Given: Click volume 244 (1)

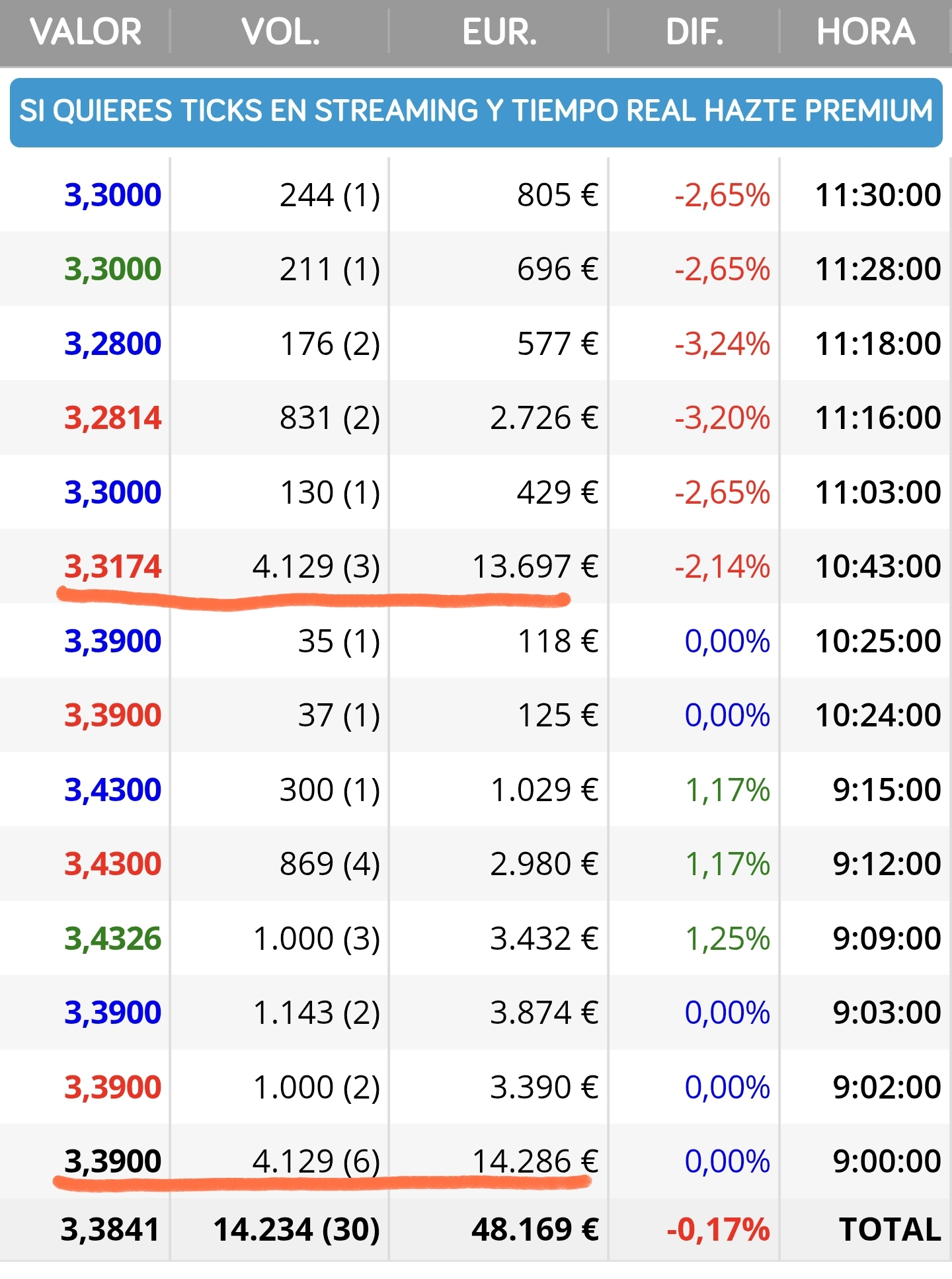Looking at the screenshot, I should 330,195.
